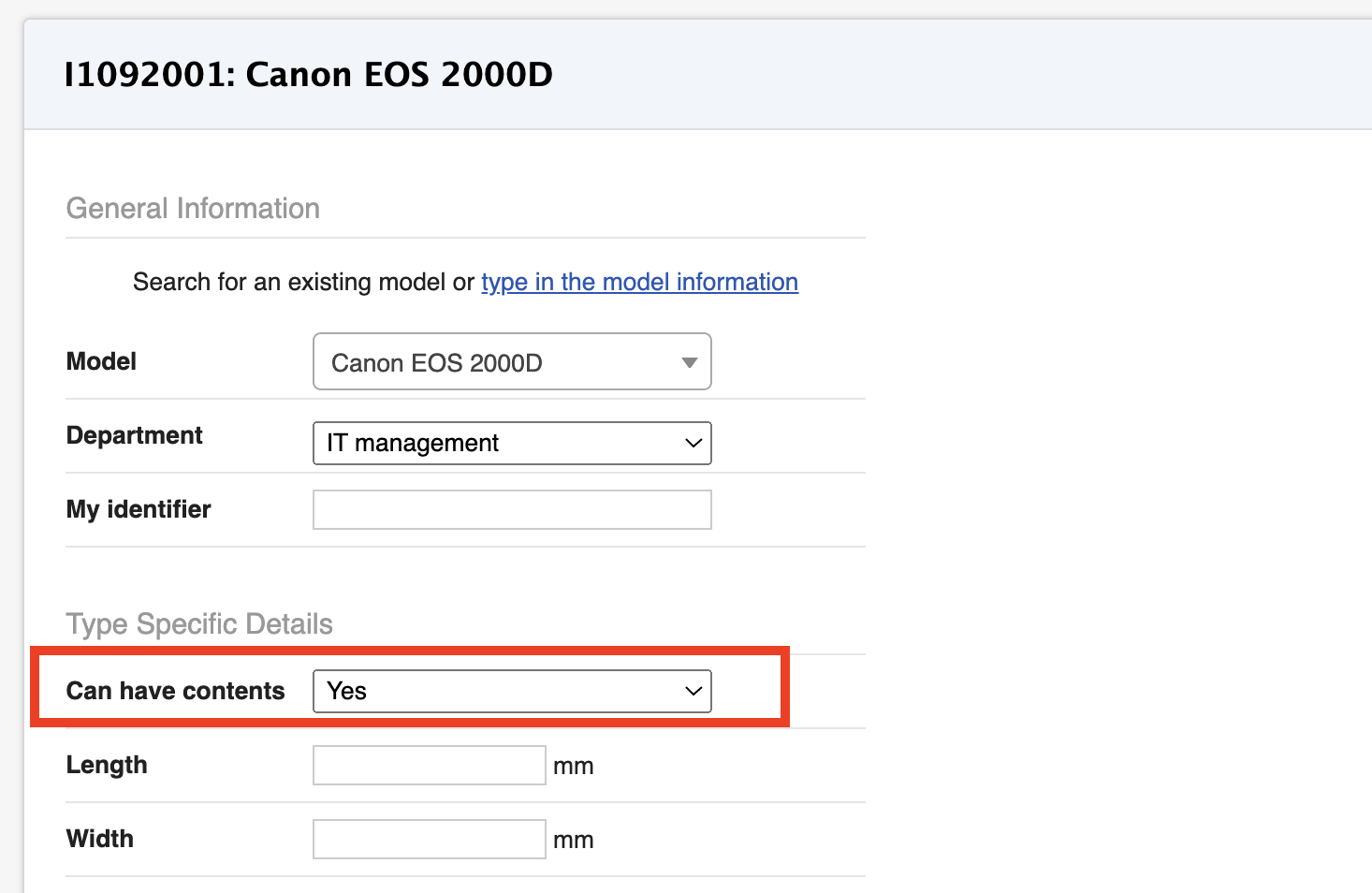Focus the Length input field
Viewport: 1372px width, 893px height.
point(430,765)
